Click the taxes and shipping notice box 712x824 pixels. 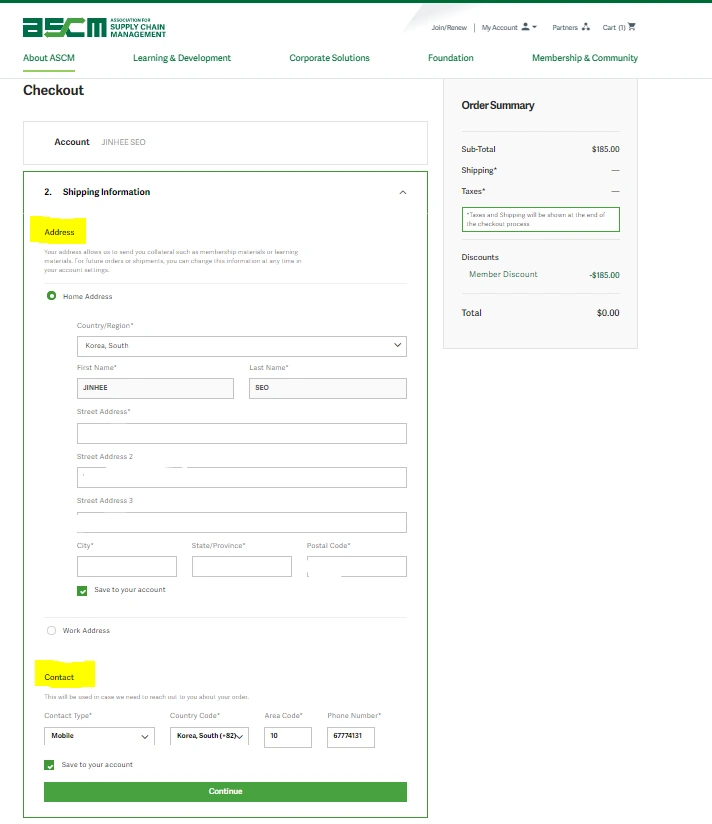pos(541,219)
